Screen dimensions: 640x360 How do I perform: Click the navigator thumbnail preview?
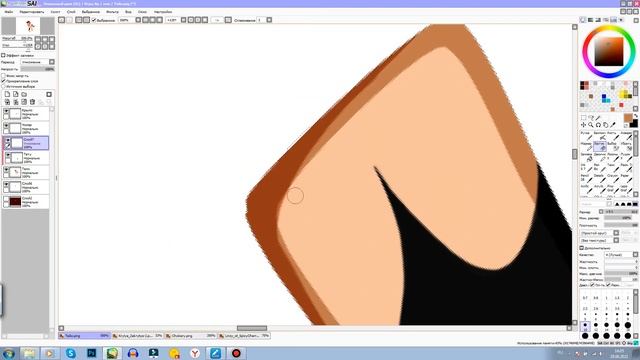point(28,26)
